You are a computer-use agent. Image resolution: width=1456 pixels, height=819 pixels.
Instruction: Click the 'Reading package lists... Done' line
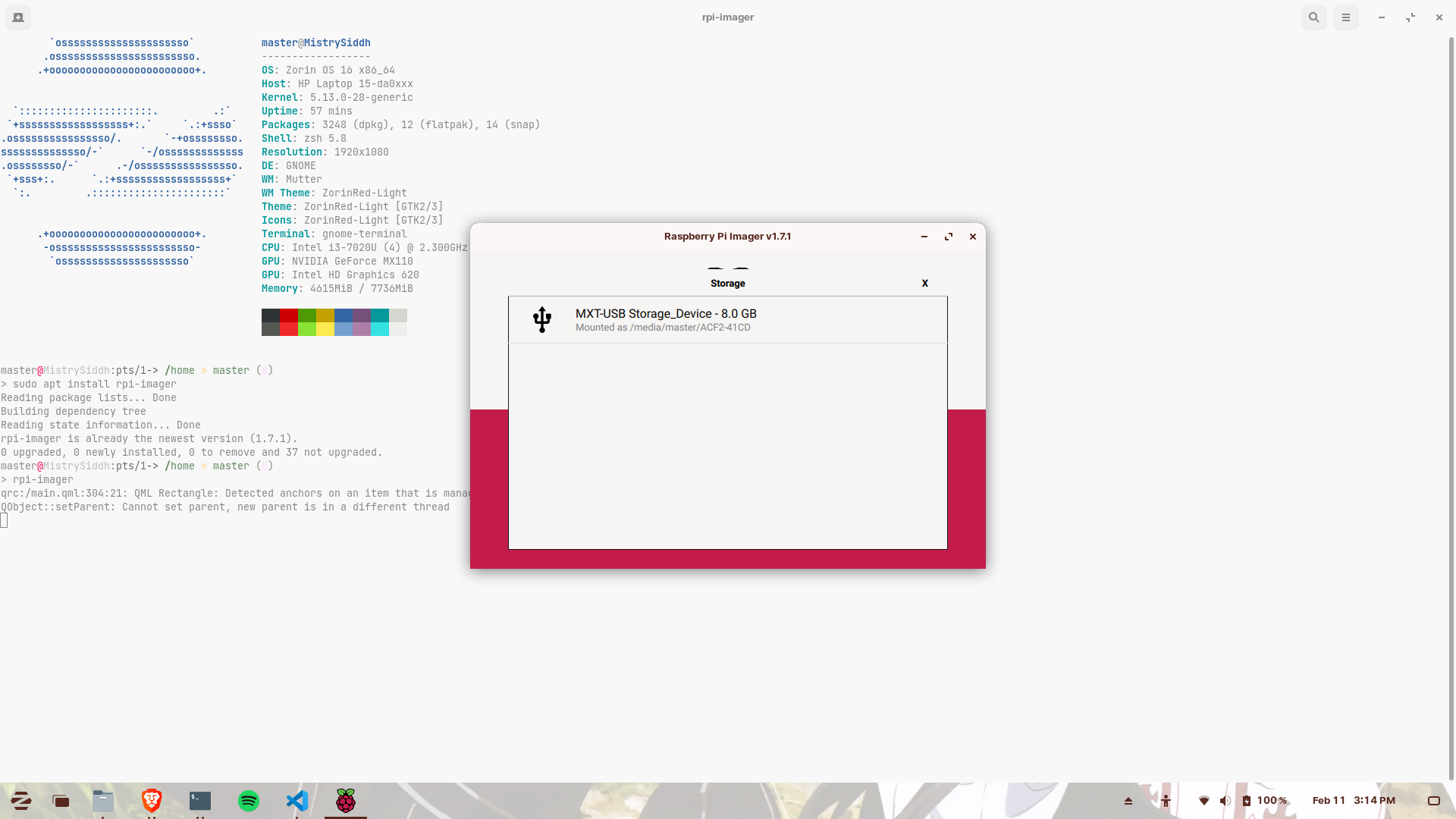coord(89,398)
